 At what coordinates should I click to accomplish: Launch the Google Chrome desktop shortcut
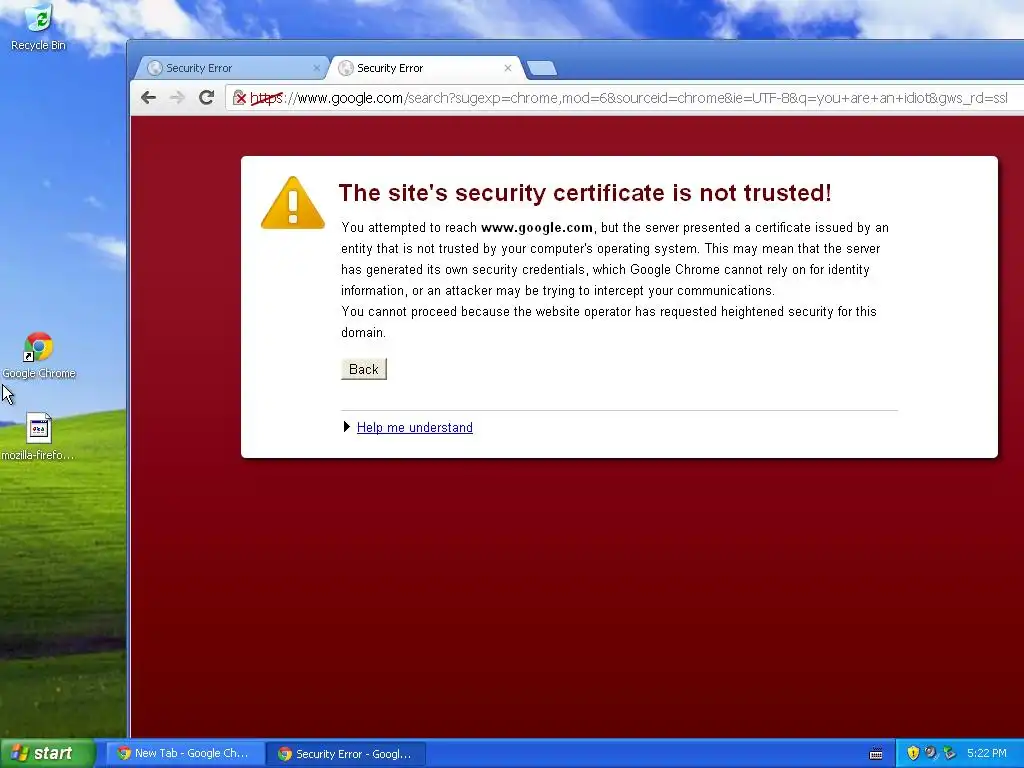pyautogui.click(x=39, y=356)
